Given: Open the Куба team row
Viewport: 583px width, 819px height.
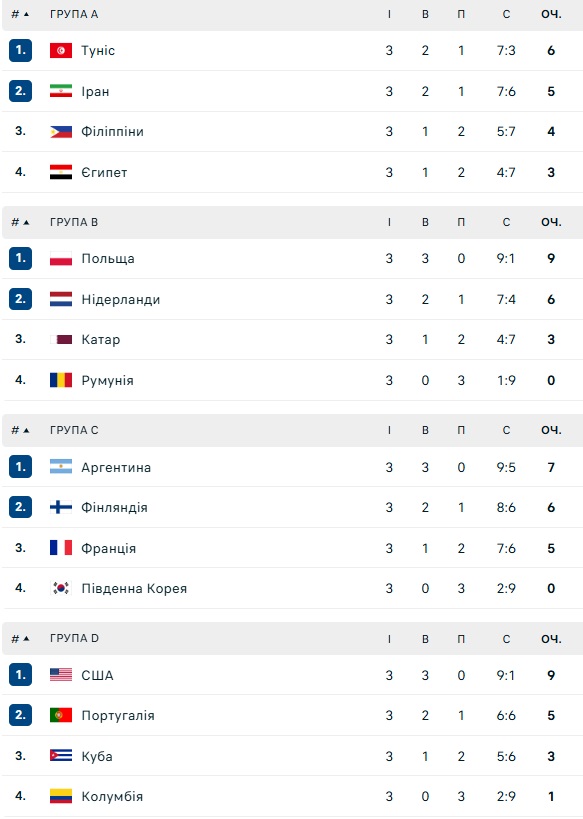Looking at the screenshot, I should (x=293, y=756).
